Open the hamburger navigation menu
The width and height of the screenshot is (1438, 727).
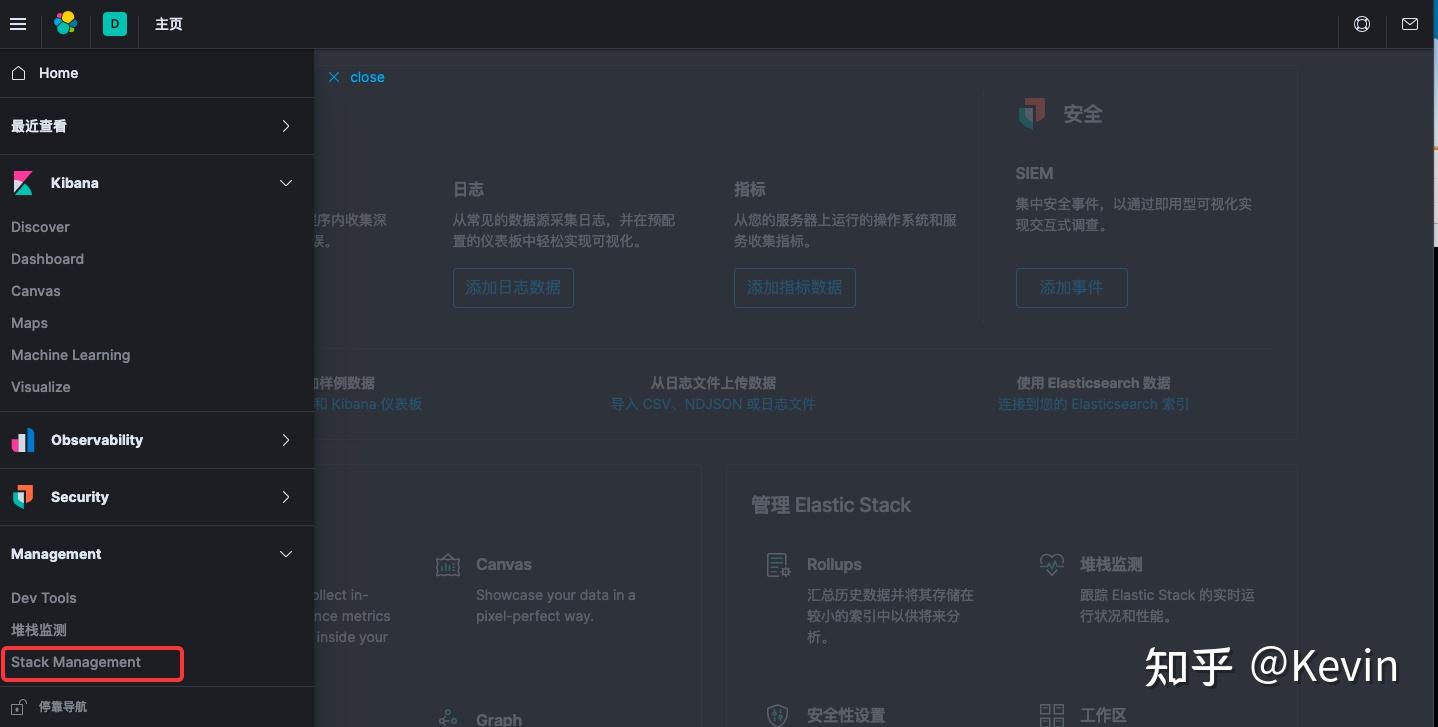(x=18, y=24)
